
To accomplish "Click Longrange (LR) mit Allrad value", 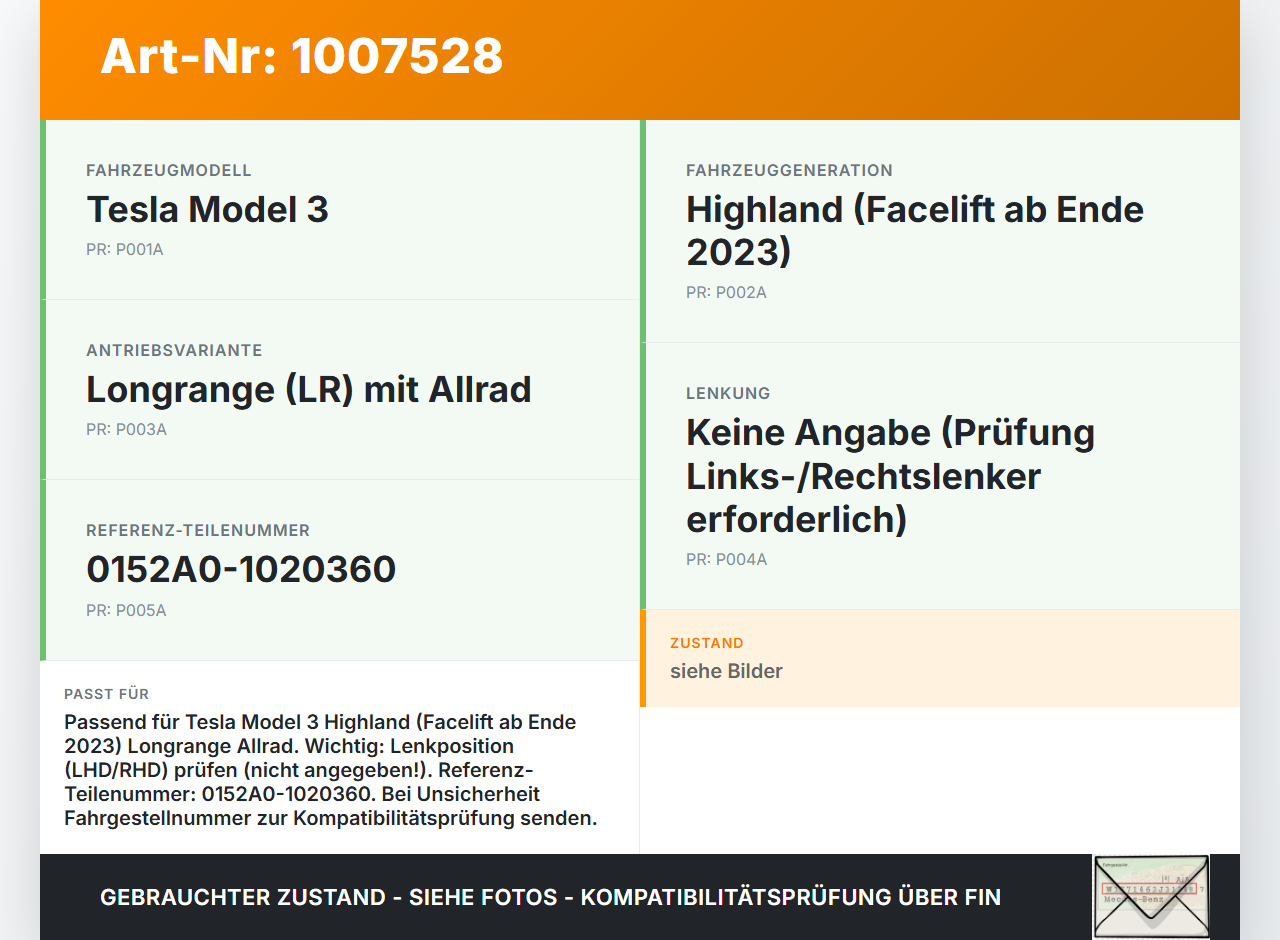I will coord(309,389).
